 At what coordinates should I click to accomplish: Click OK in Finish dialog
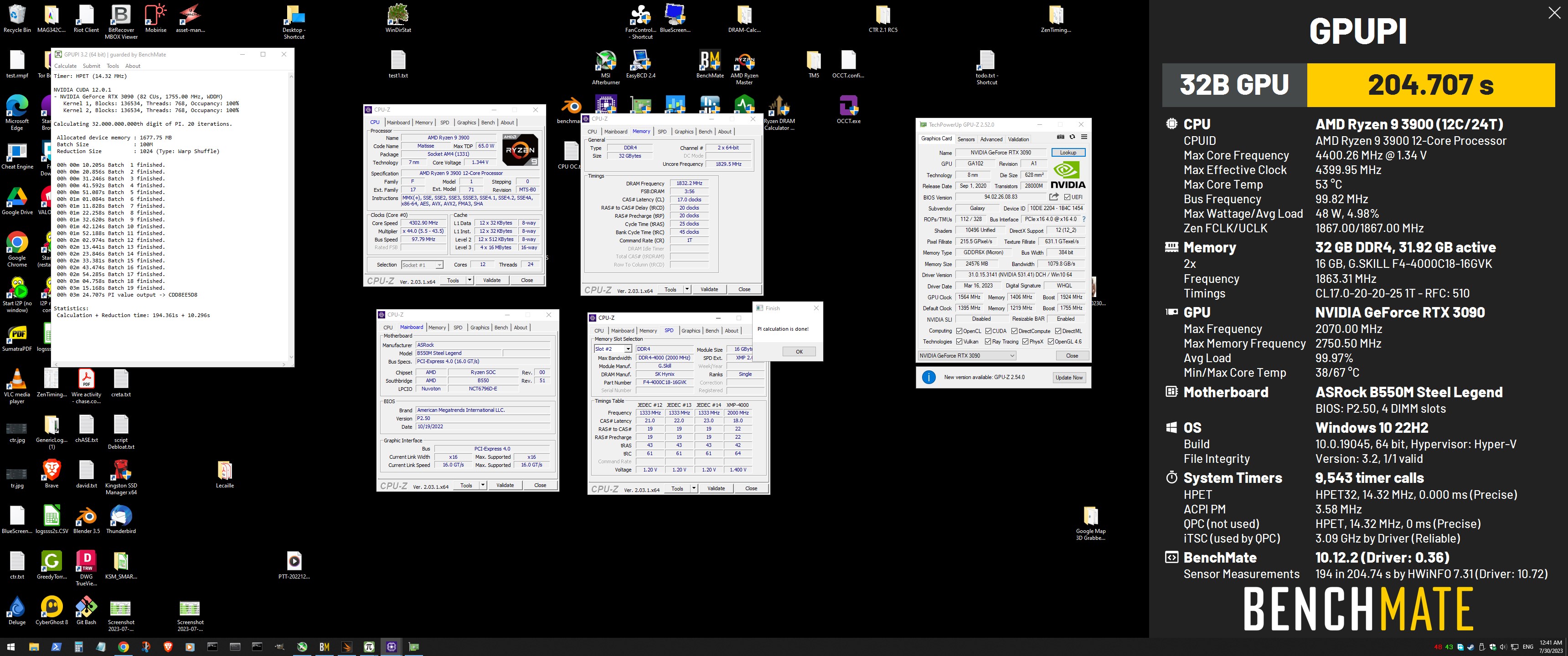pyautogui.click(x=799, y=351)
